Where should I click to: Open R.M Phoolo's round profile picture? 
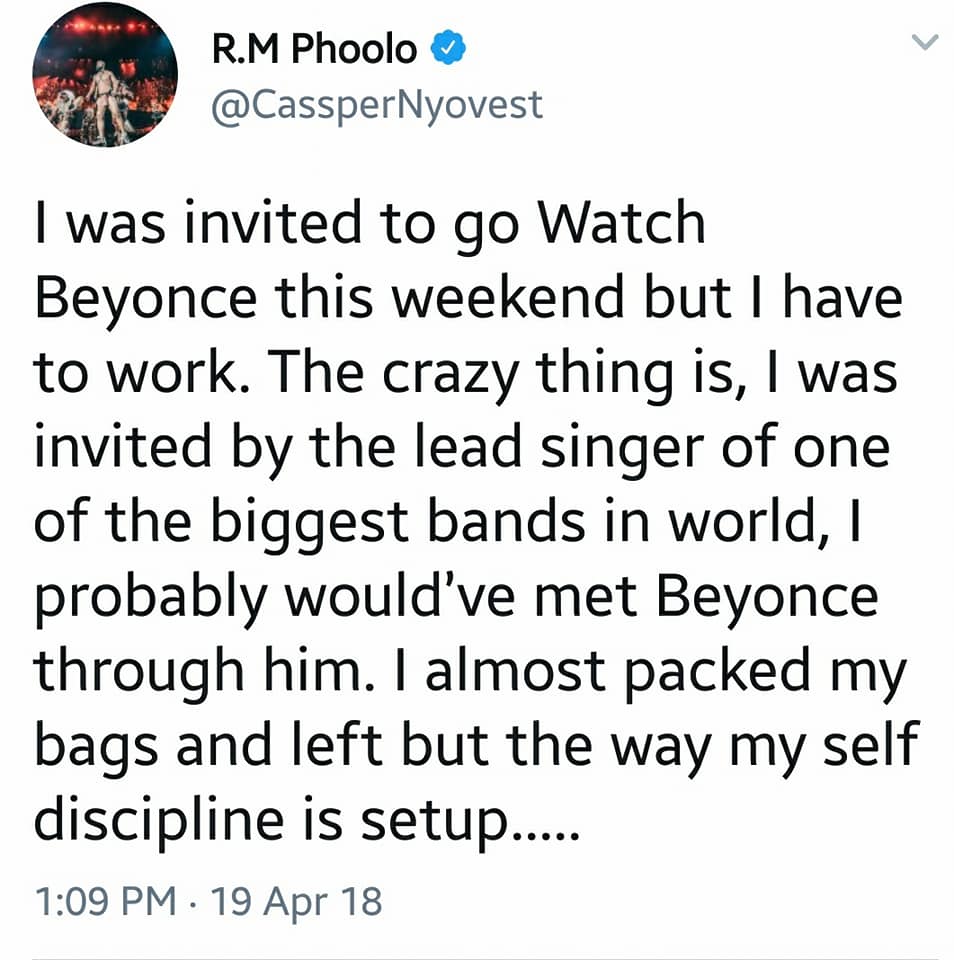click(x=105, y=75)
